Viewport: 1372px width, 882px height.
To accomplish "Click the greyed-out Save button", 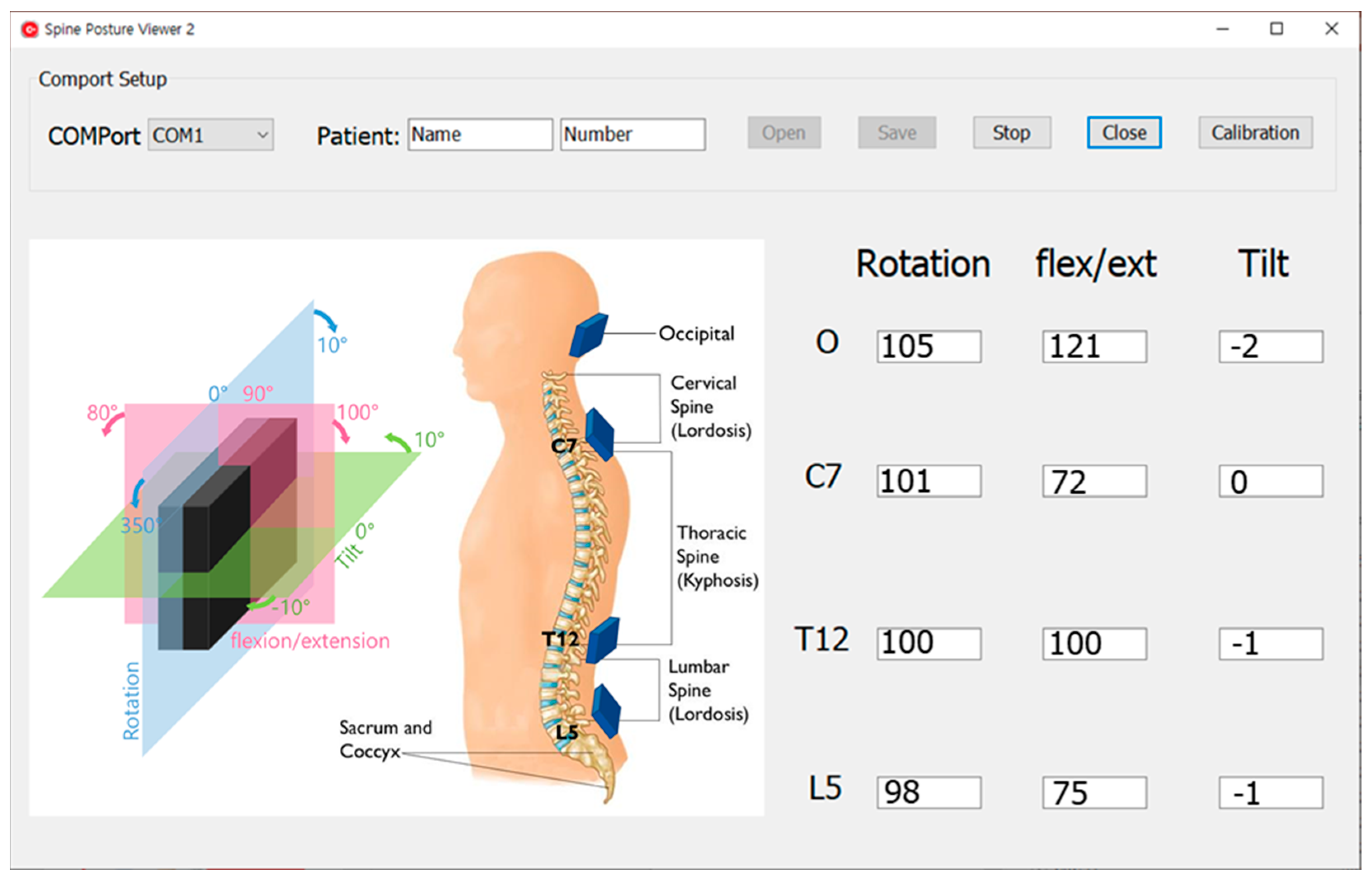I will (897, 133).
